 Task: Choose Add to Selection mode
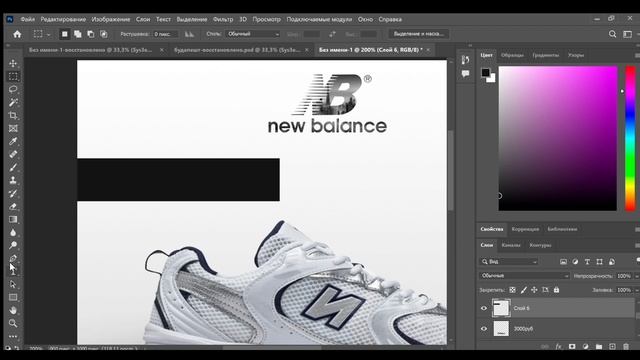[x=78, y=34]
